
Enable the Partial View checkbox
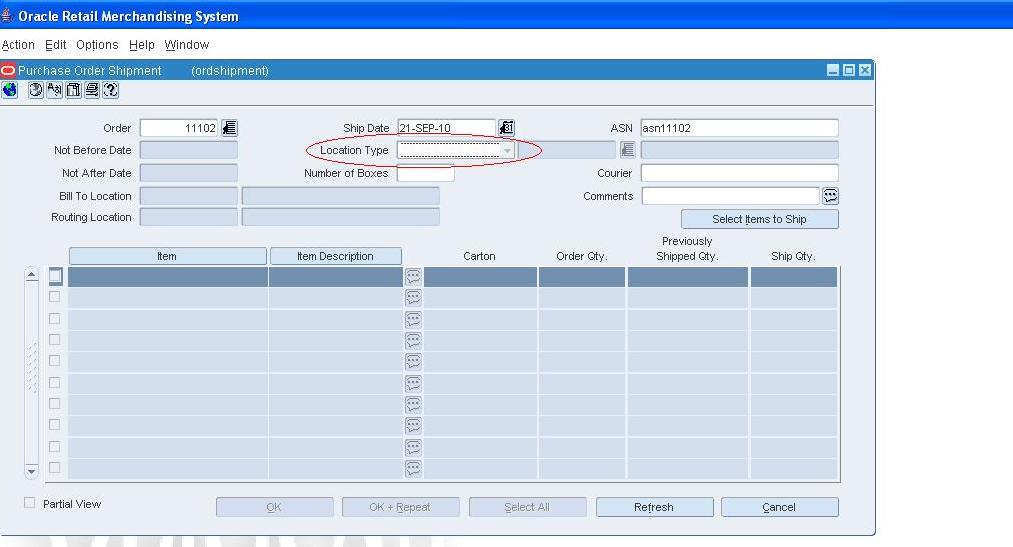[x=29, y=503]
